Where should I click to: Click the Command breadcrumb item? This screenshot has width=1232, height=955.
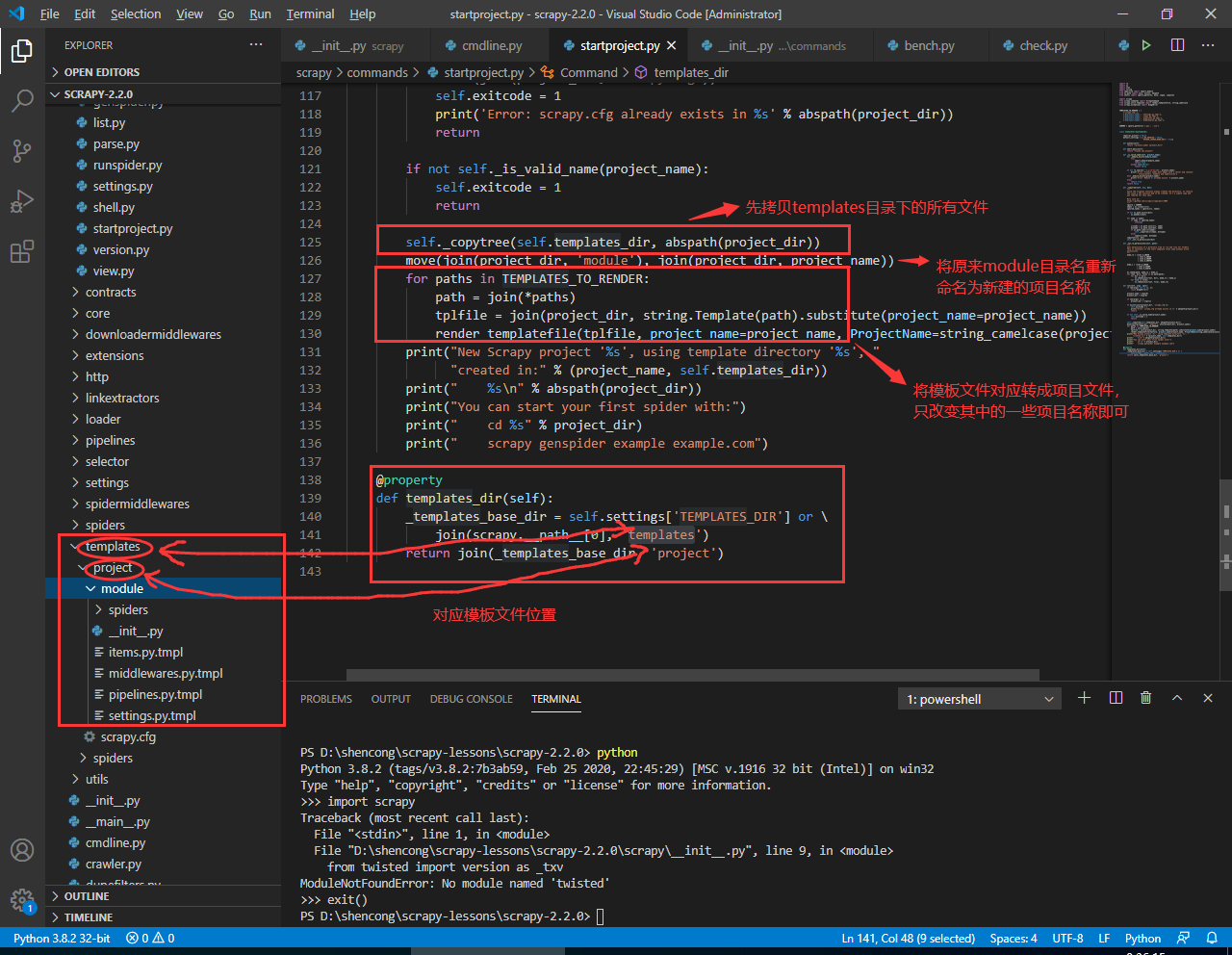(x=579, y=72)
